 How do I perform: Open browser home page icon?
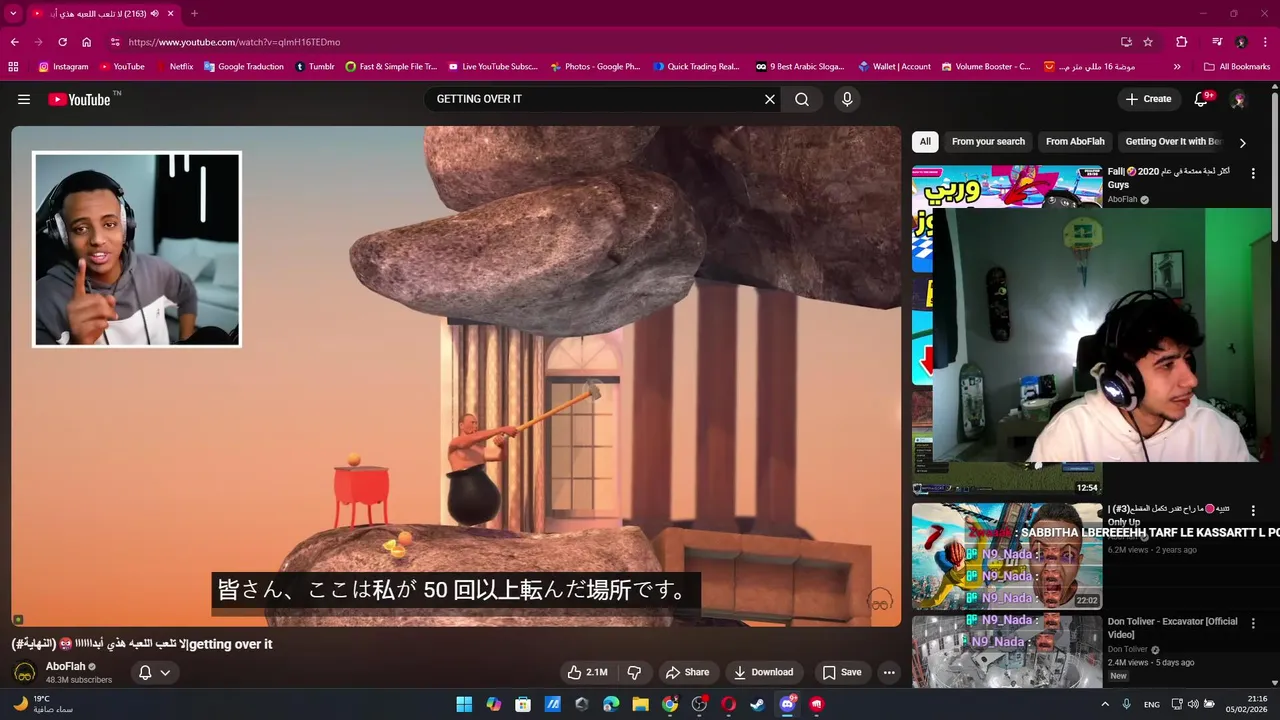[87, 42]
